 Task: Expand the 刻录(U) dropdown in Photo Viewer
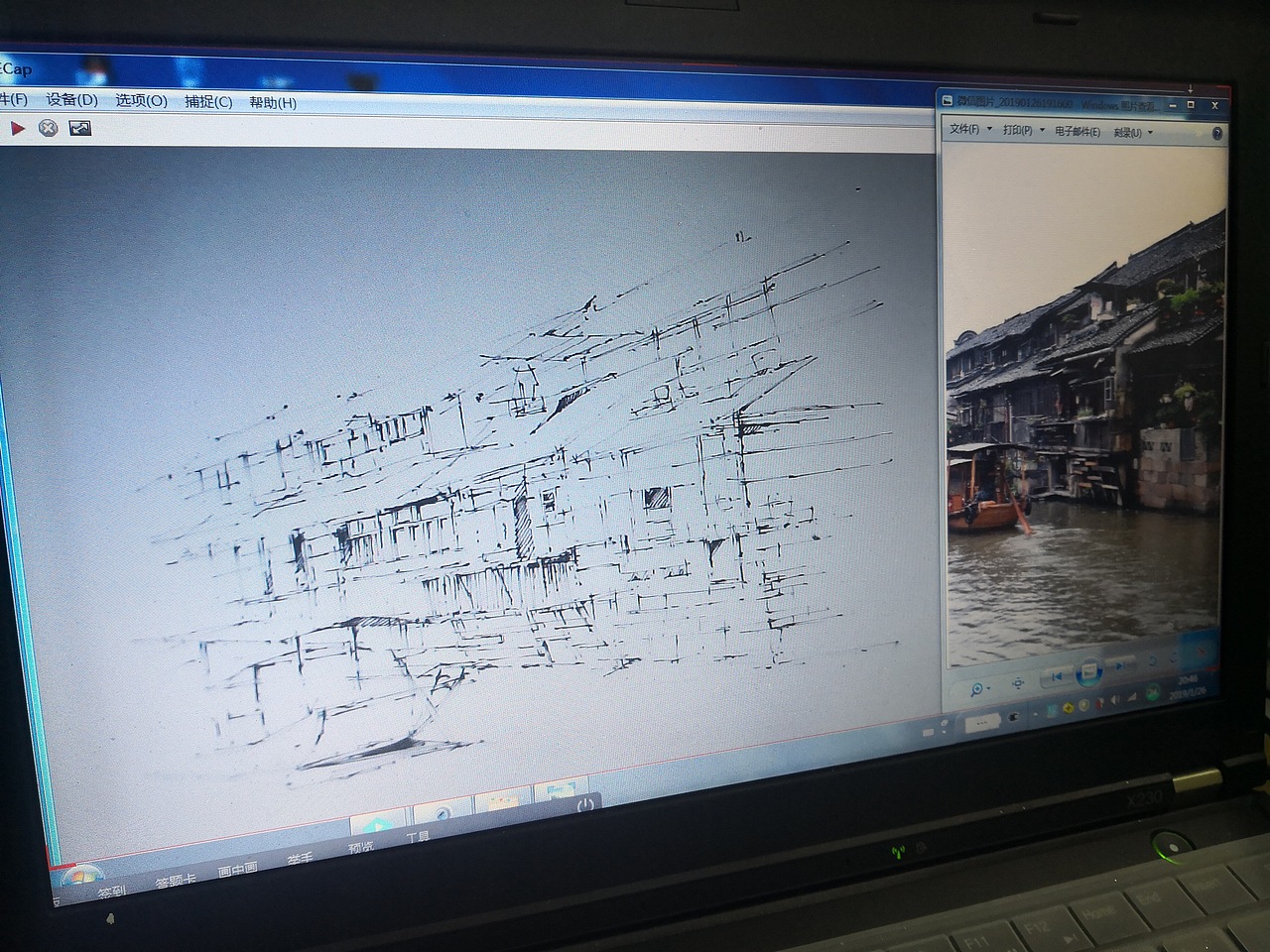pyautogui.click(x=1150, y=133)
